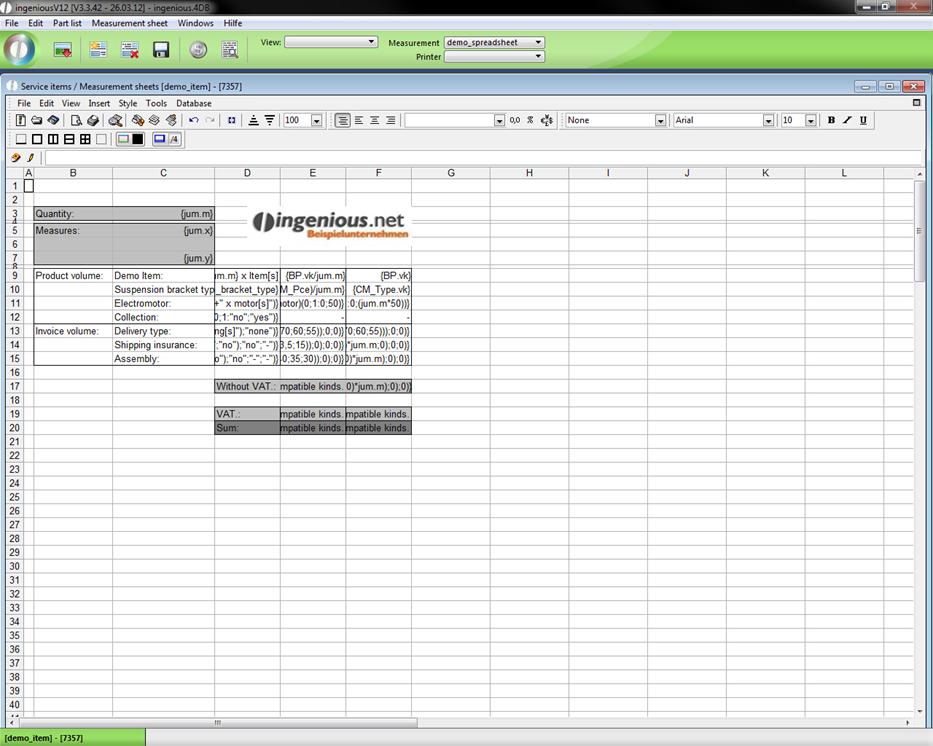Click the black color swatch
933x746 pixels.
[x=138, y=139]
